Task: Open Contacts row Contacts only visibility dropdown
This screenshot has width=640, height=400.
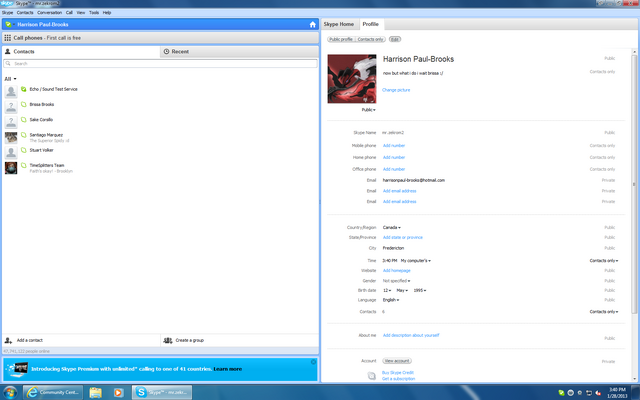Action: (604, 311)
